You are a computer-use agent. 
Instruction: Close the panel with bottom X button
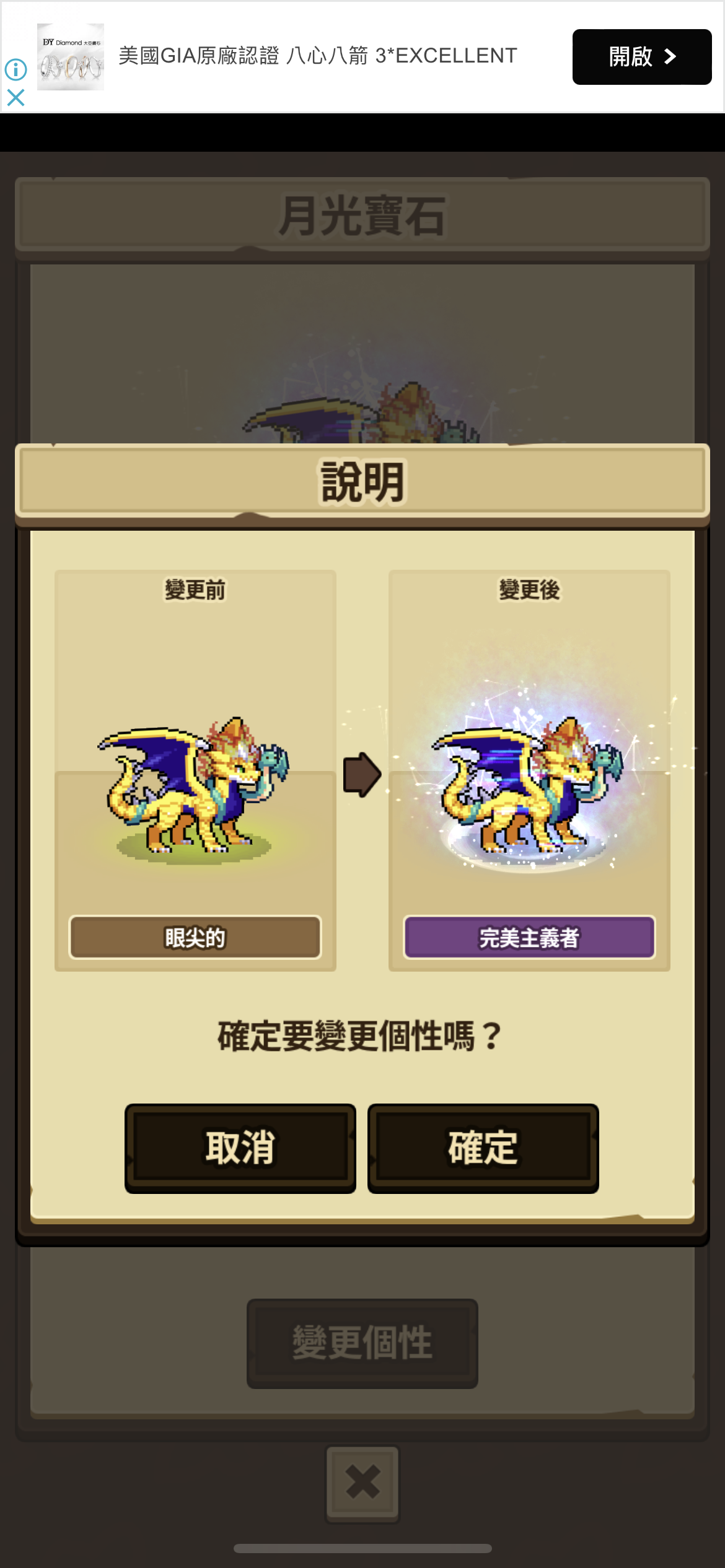[x=362, y=1483]
